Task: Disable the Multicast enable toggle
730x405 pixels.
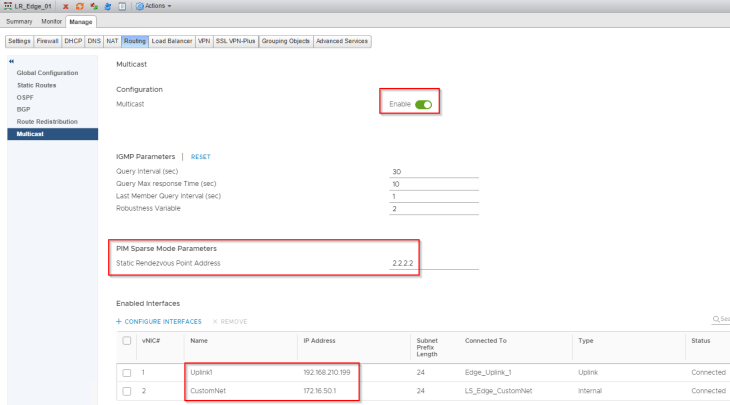Action: click(424, 104)
